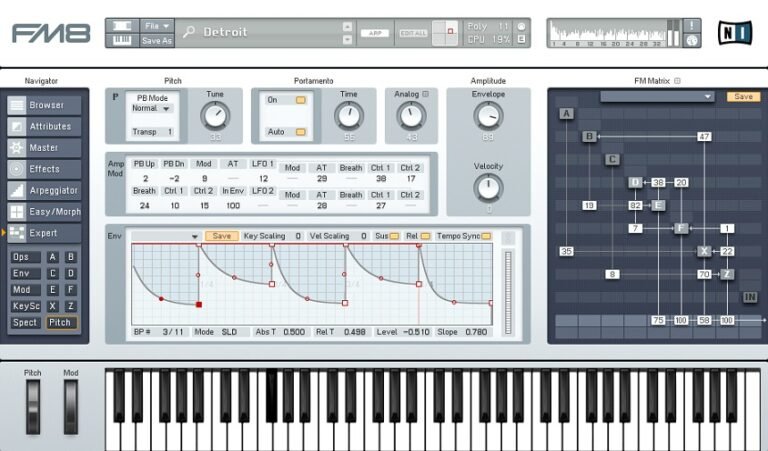Switch to Ops expert tab

pyautogui.click(x=24, y=257)
